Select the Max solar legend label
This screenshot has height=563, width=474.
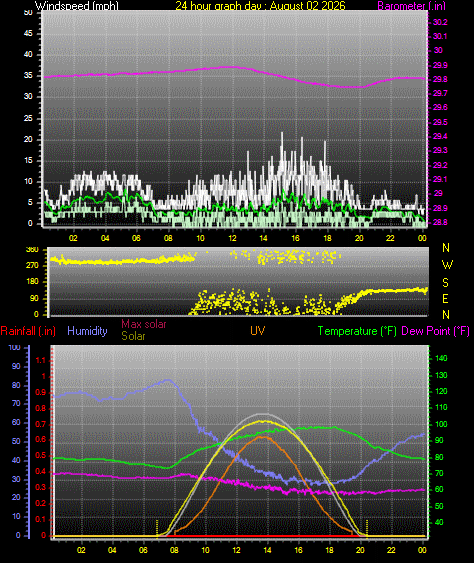(x=144, y=324)
